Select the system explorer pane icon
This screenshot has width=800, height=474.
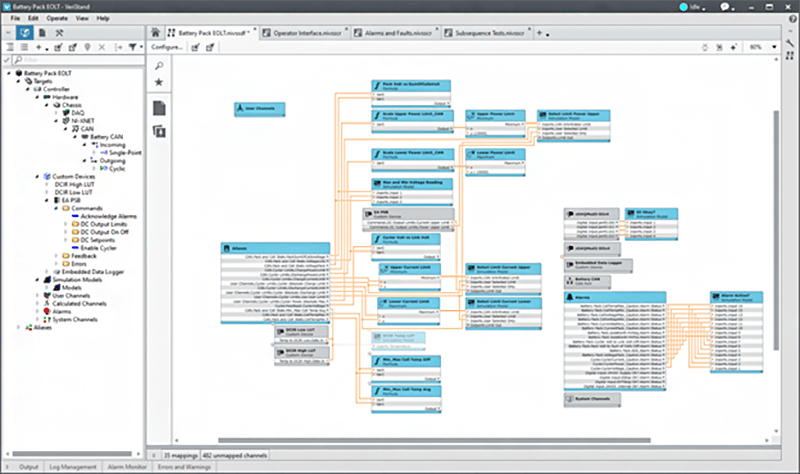click(x=24, y=33)
